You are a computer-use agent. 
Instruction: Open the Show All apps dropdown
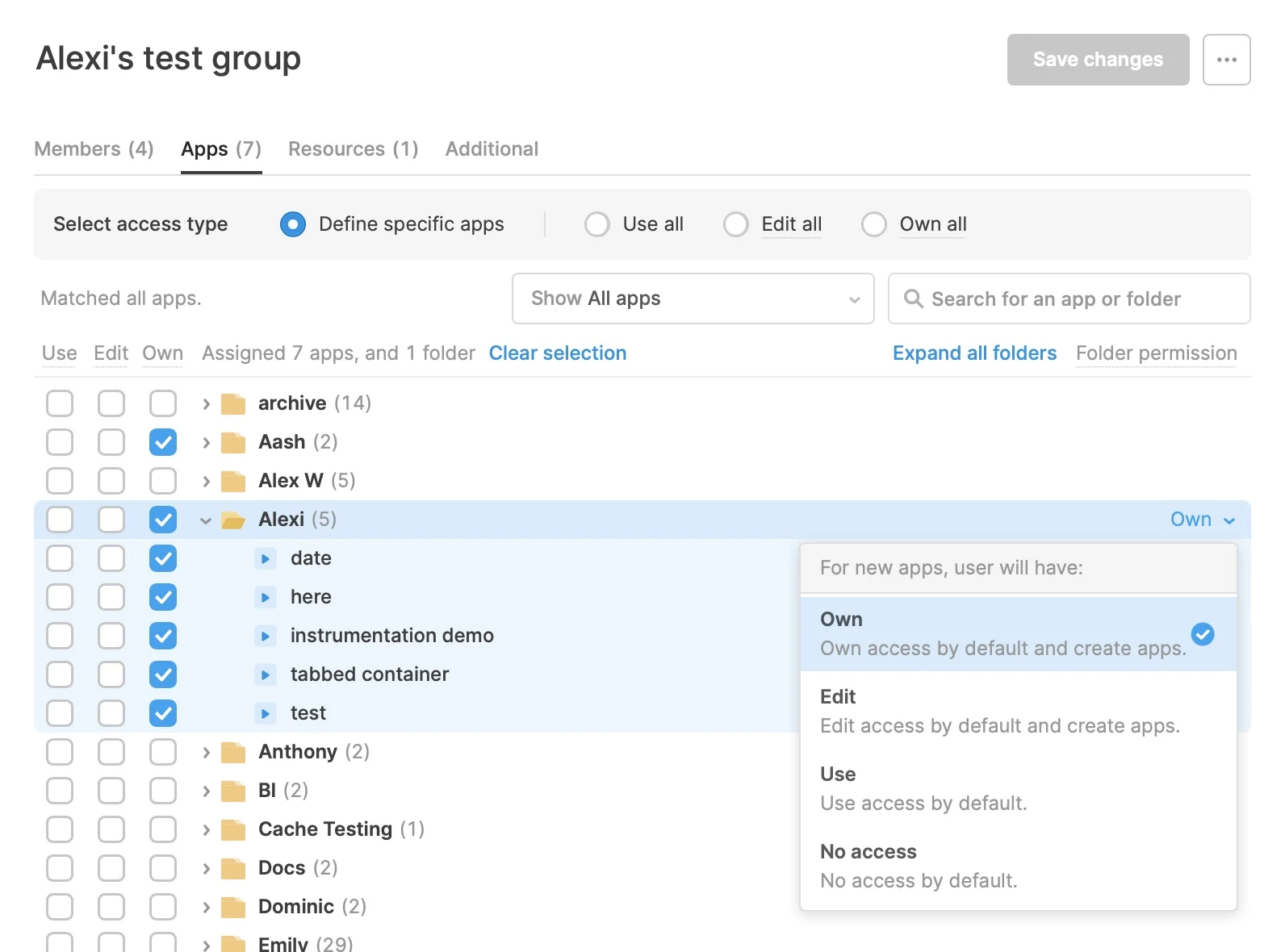pos(693,299)
